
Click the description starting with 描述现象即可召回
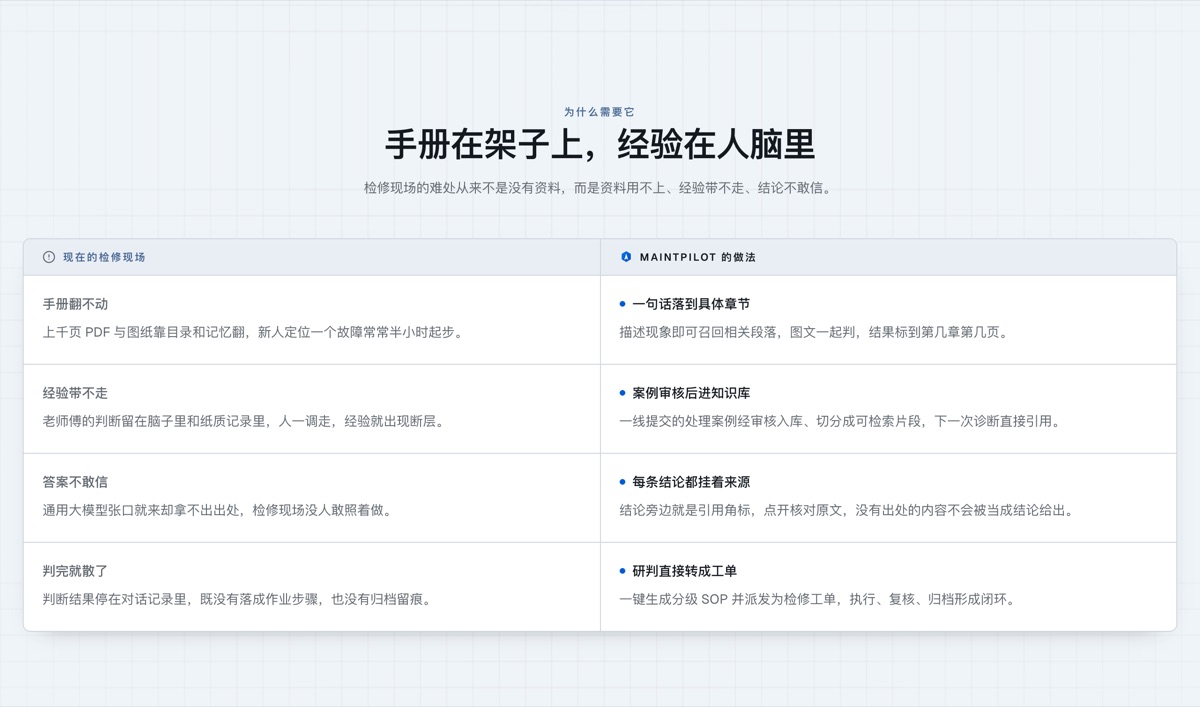815,332
